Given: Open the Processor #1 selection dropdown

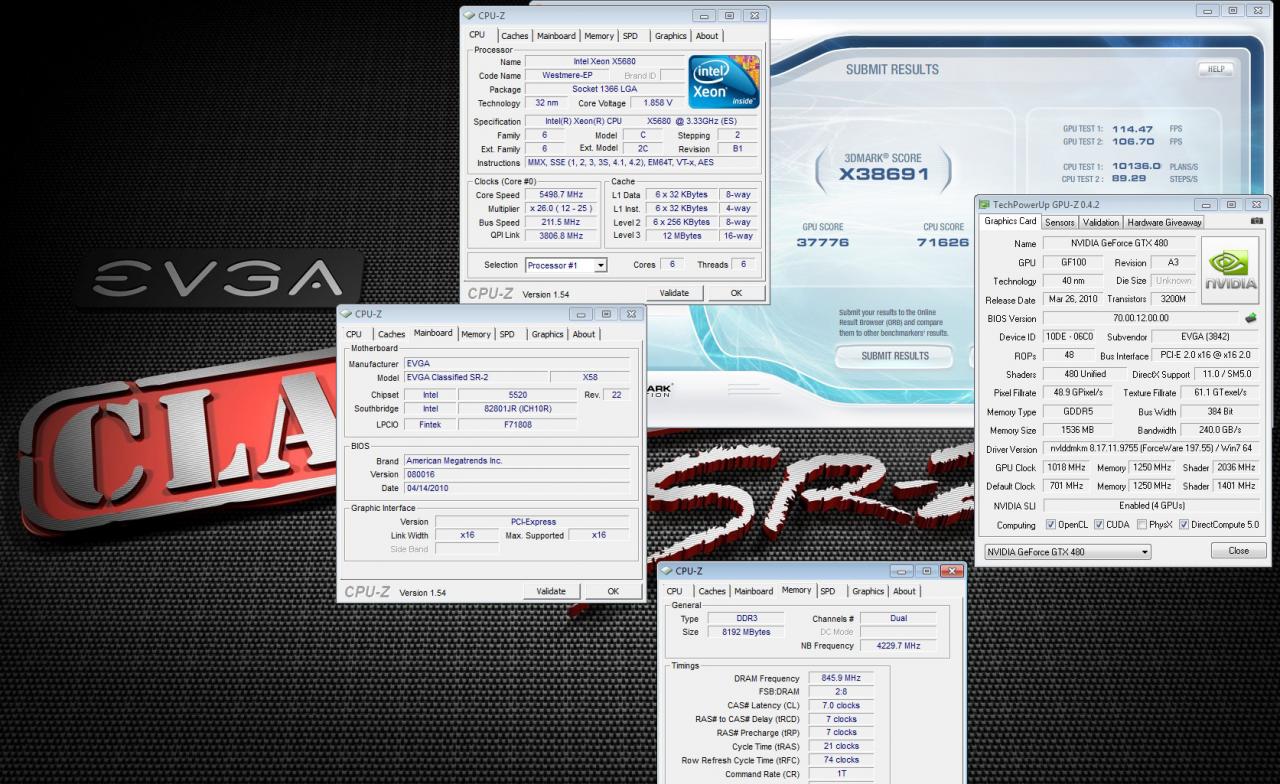Looking at the screenshot, I should 600,265.
